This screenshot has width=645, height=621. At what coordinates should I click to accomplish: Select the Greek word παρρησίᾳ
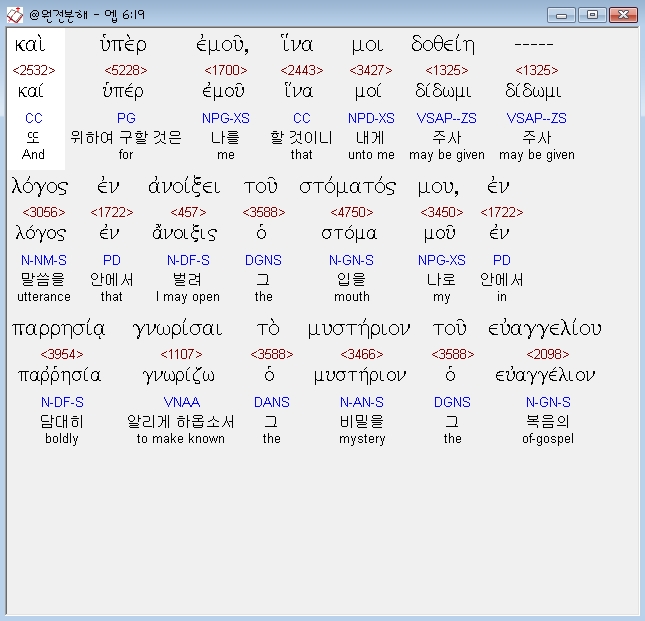[x=58, y=329]
